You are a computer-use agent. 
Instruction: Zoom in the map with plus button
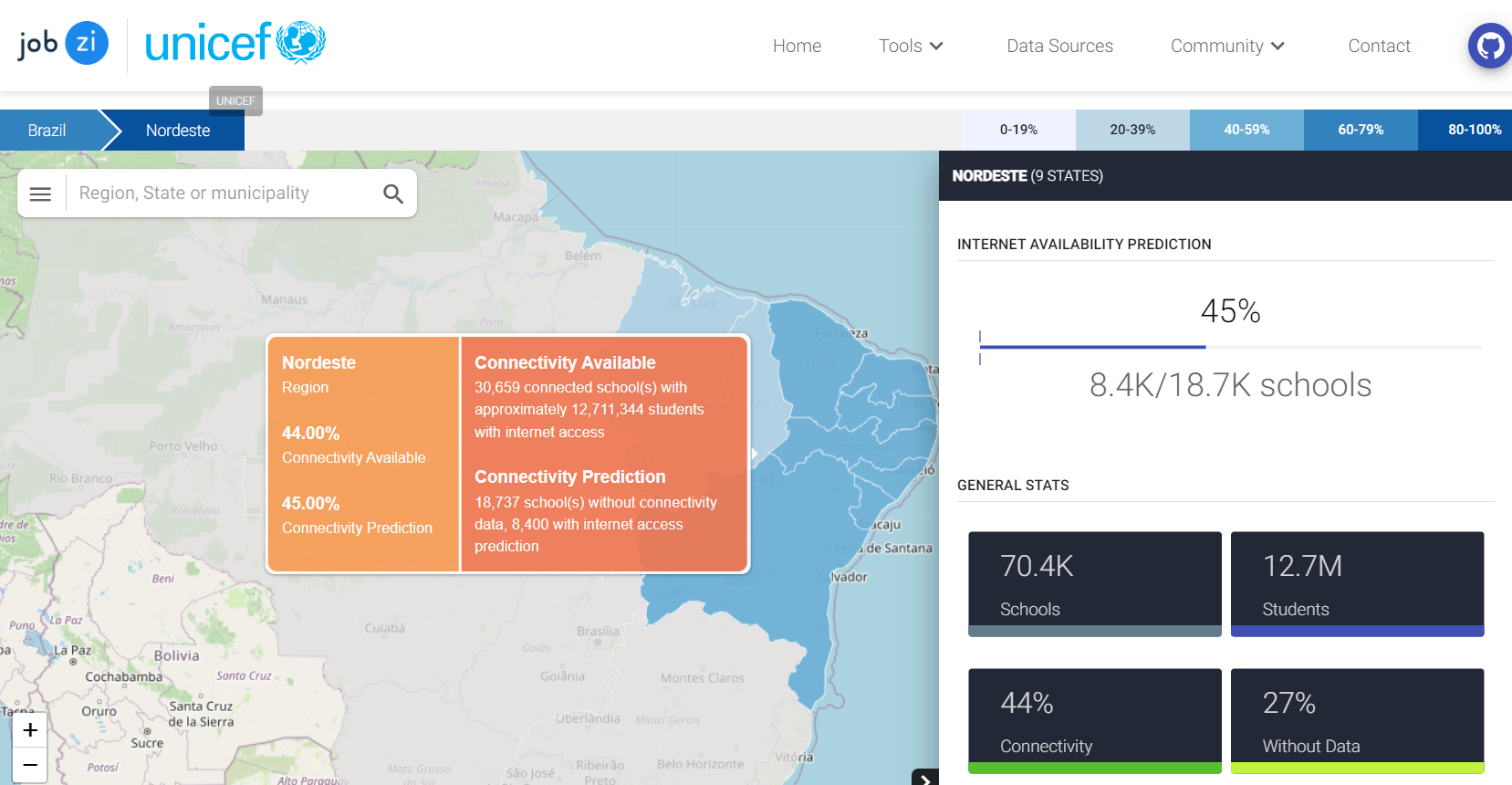click(30, 730)
